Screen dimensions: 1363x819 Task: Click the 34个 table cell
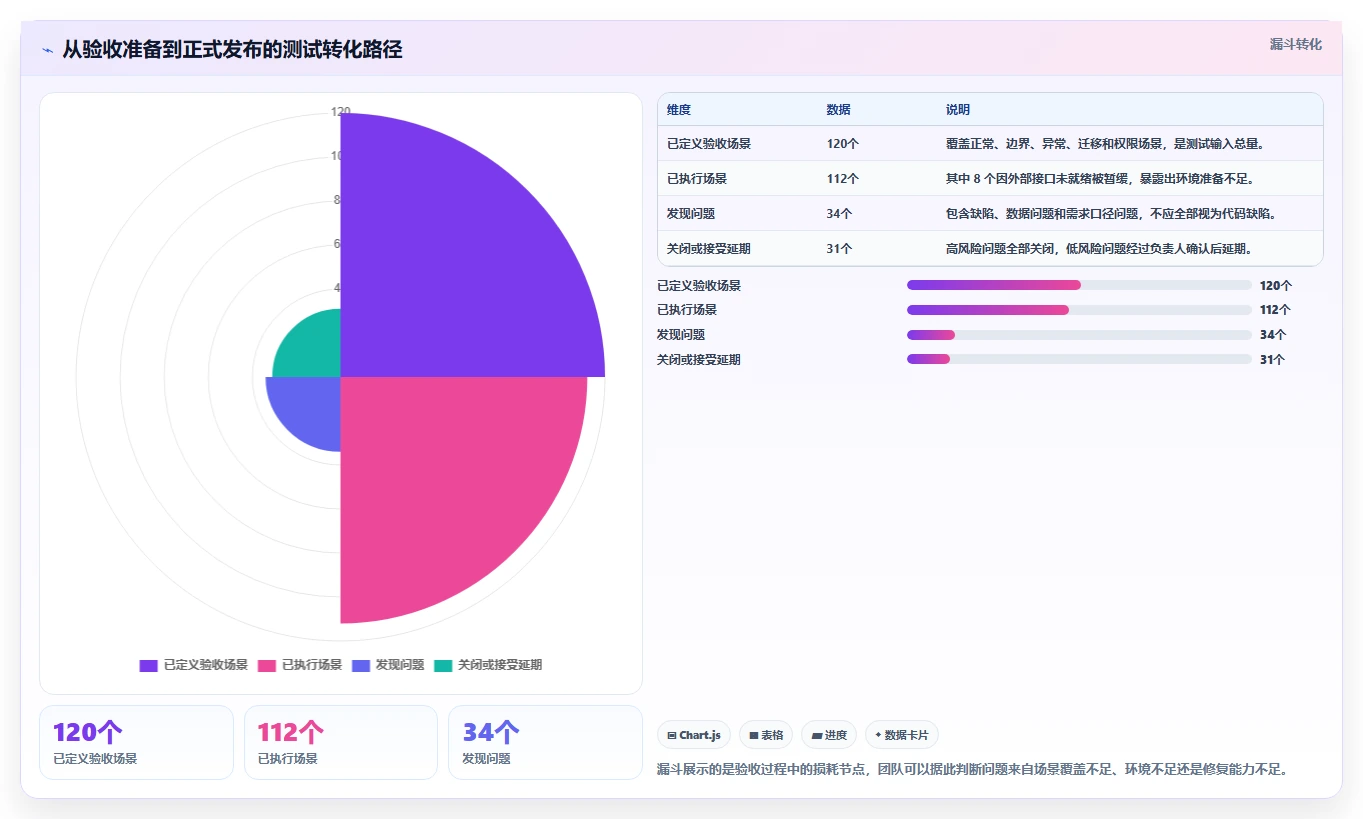[x=840, y=214]
